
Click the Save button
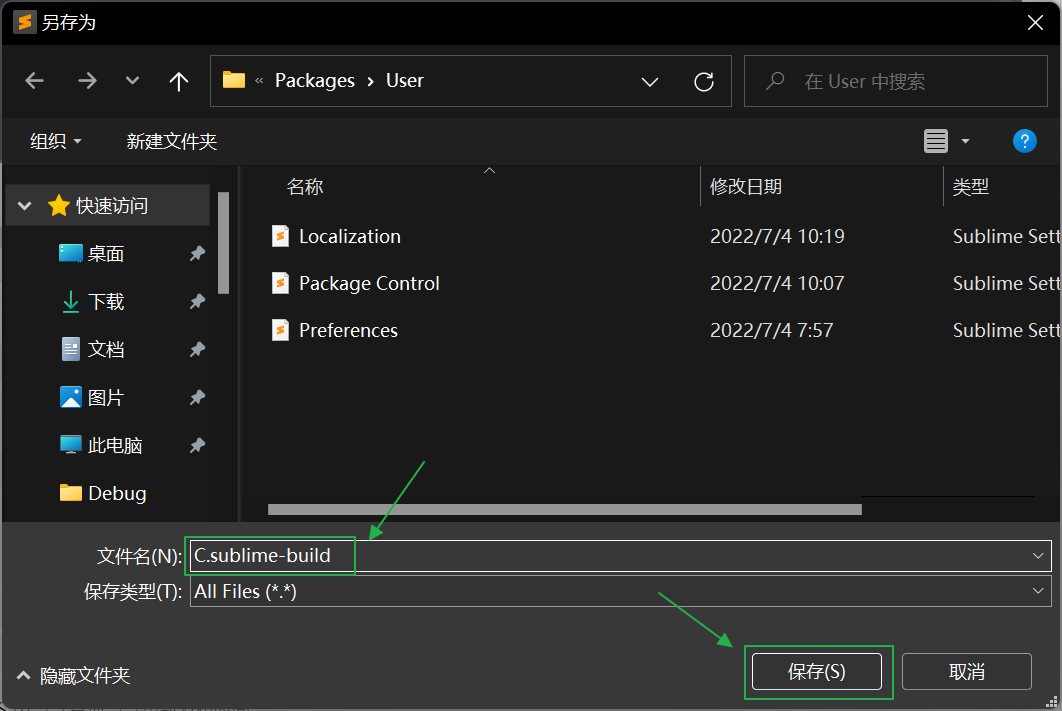point(816,672)
